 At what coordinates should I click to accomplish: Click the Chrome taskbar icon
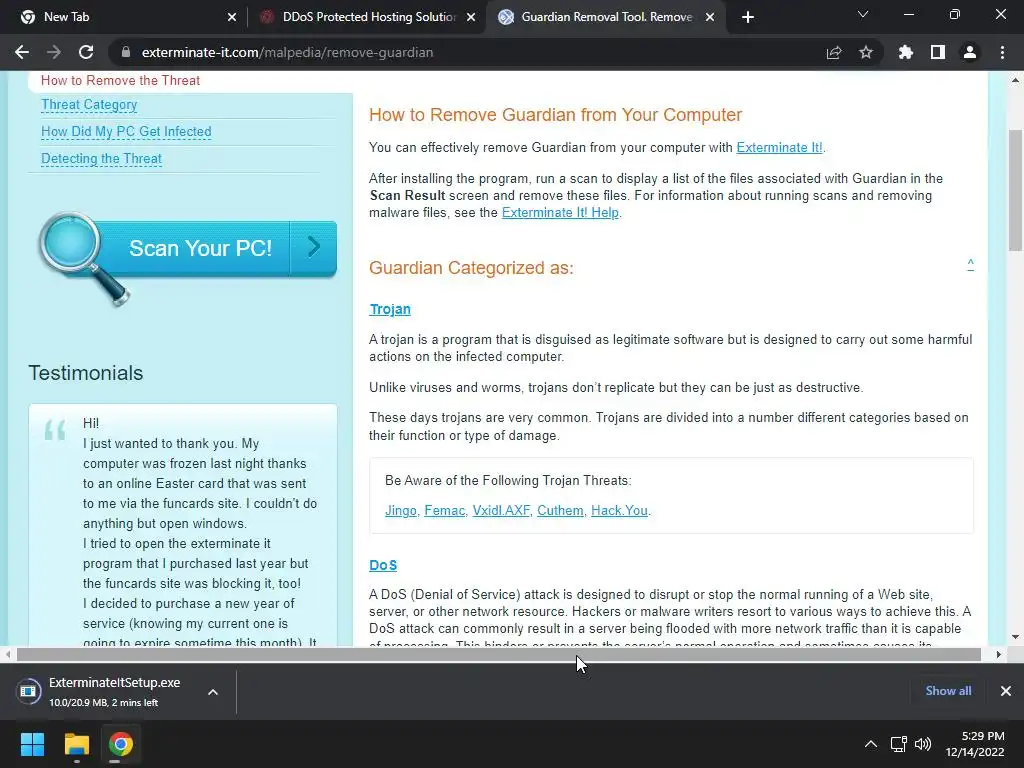[121, 744]
